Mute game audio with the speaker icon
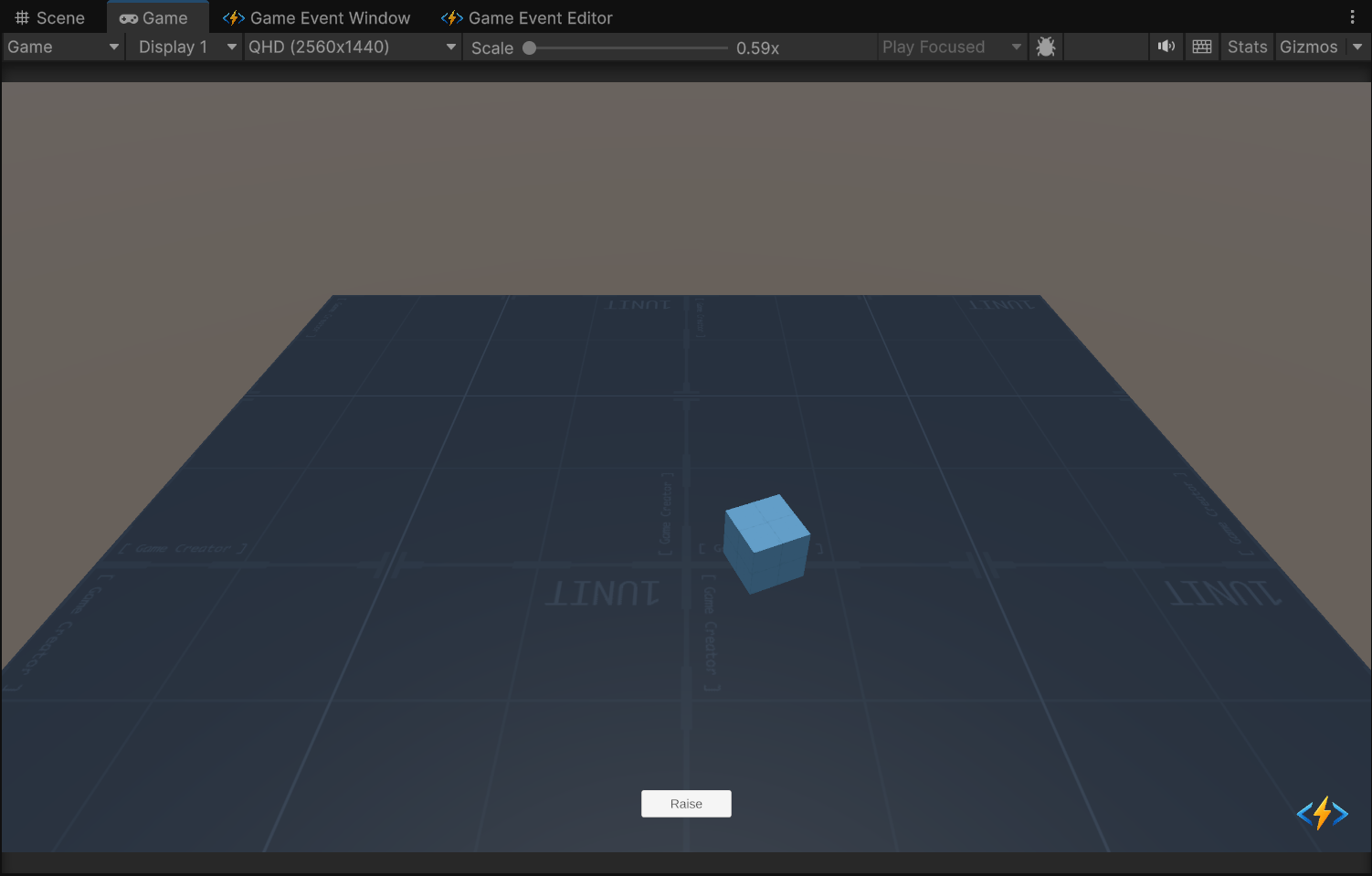 [1166, 47]
